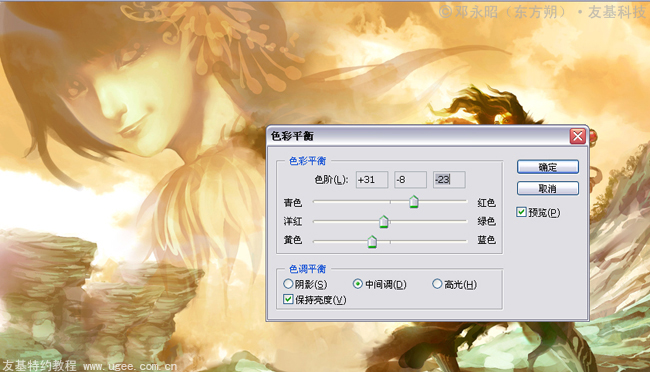The height and width of the screenshot is (372, 650).
Task: Select the 中间调(D) midtones radio button
Action: (x=357, y=284)
